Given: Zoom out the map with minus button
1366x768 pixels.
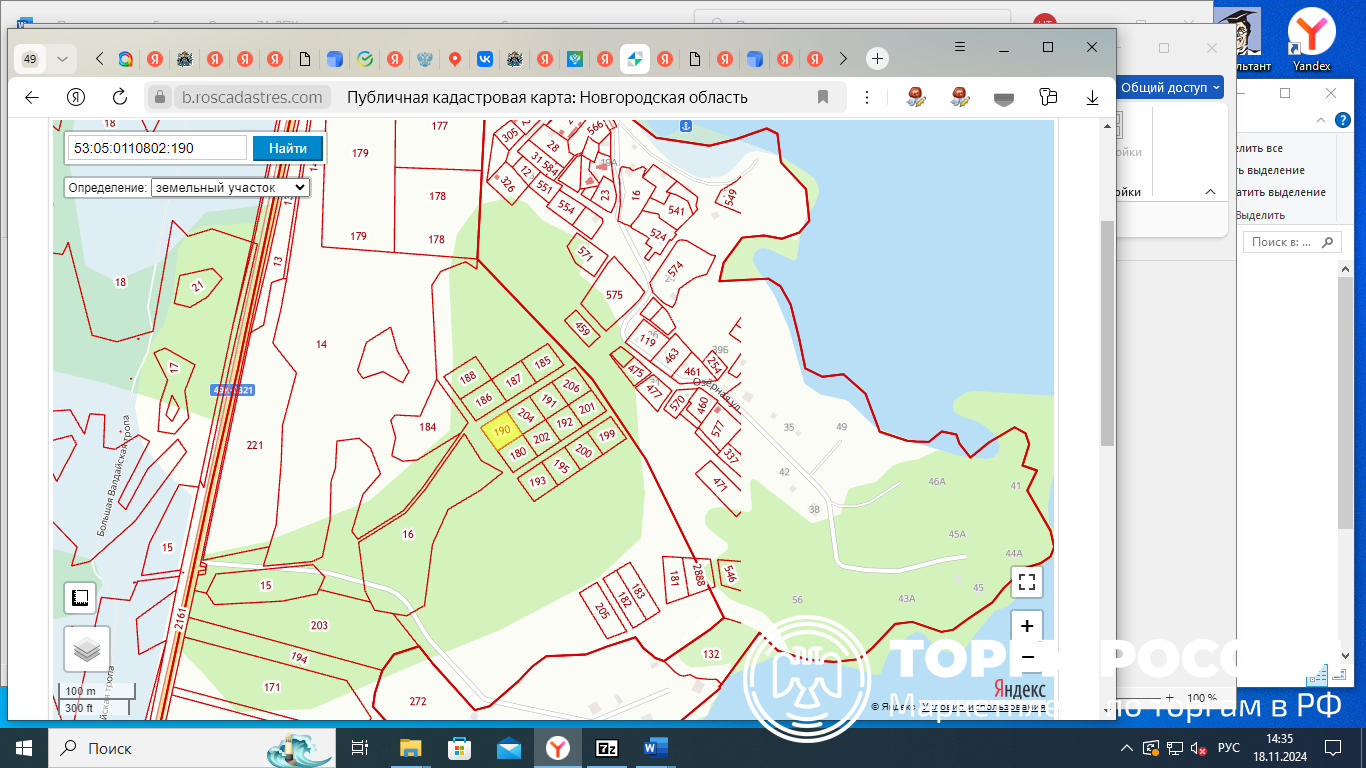Looking at the screenshot, I should [x=1027, y=656].
